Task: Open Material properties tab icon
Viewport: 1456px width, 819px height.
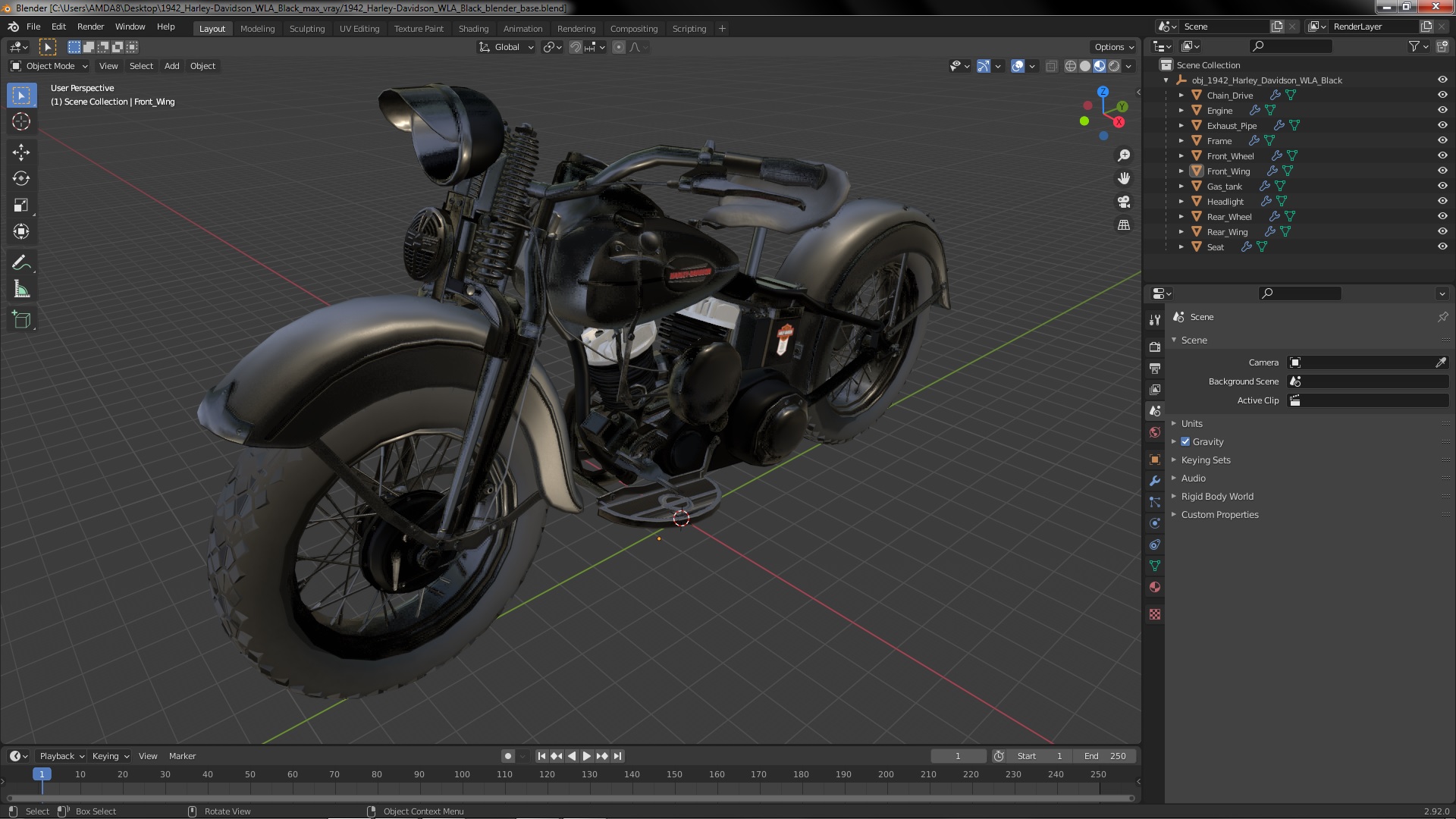Action: pos(1155,587)
